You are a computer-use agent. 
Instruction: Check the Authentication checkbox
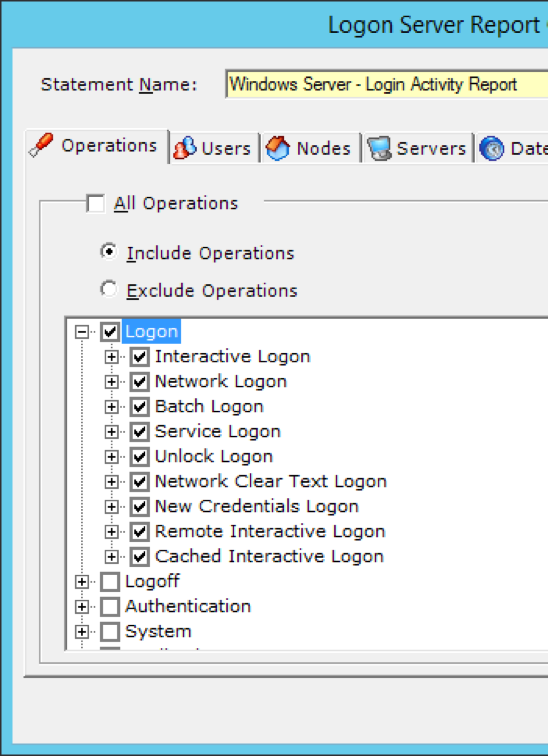pos(110,607)
